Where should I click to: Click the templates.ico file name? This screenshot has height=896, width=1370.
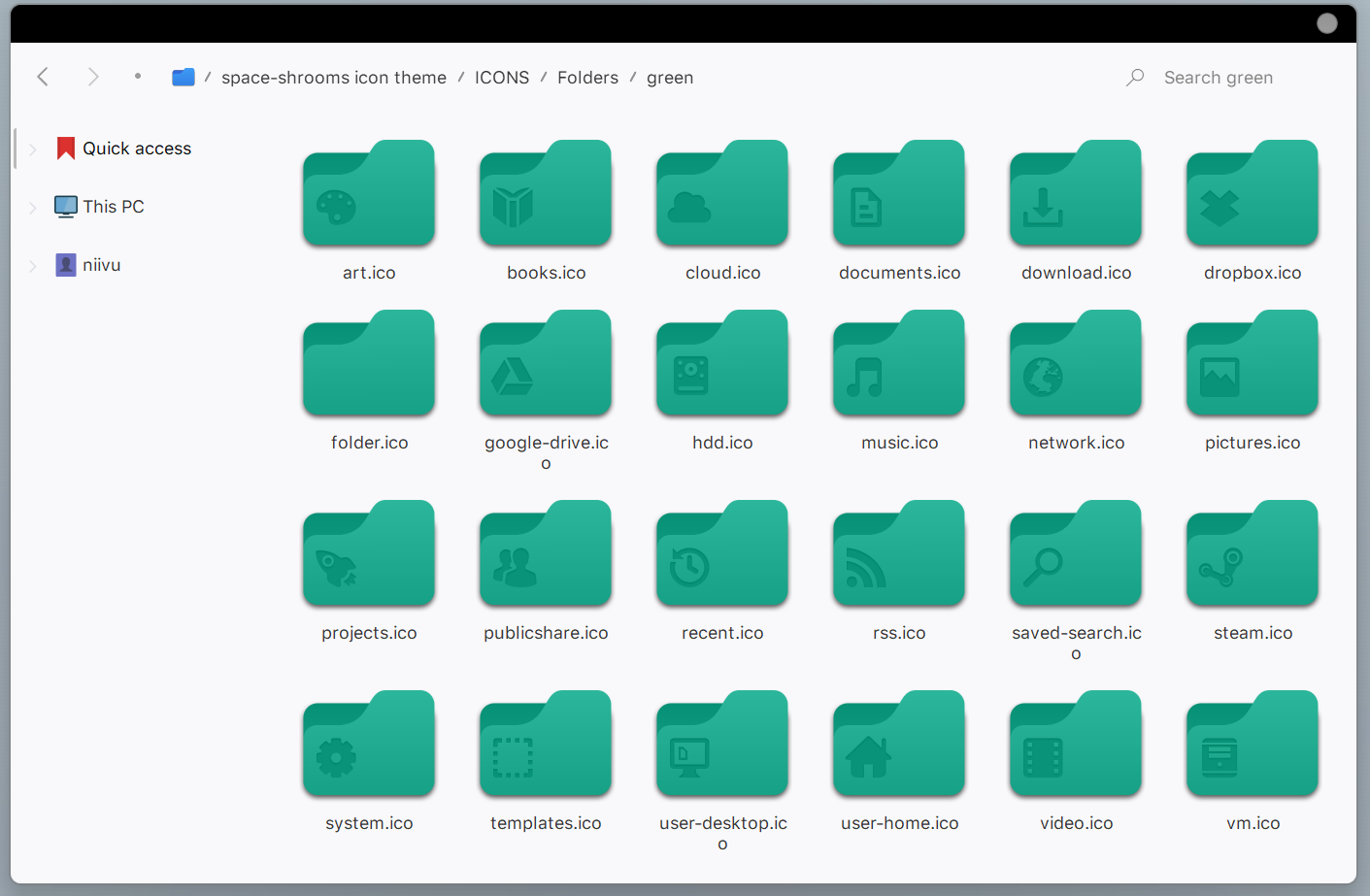[x=546, y=823]
